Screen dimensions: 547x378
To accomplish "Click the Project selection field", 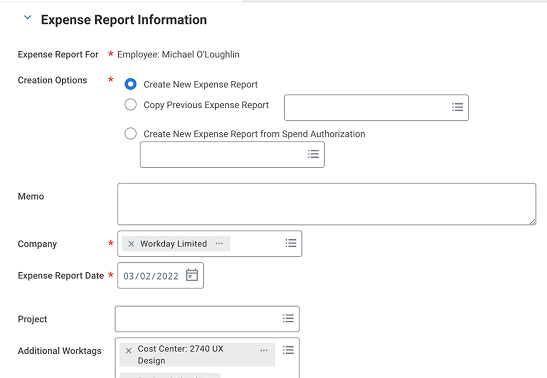I will [207, 319].
